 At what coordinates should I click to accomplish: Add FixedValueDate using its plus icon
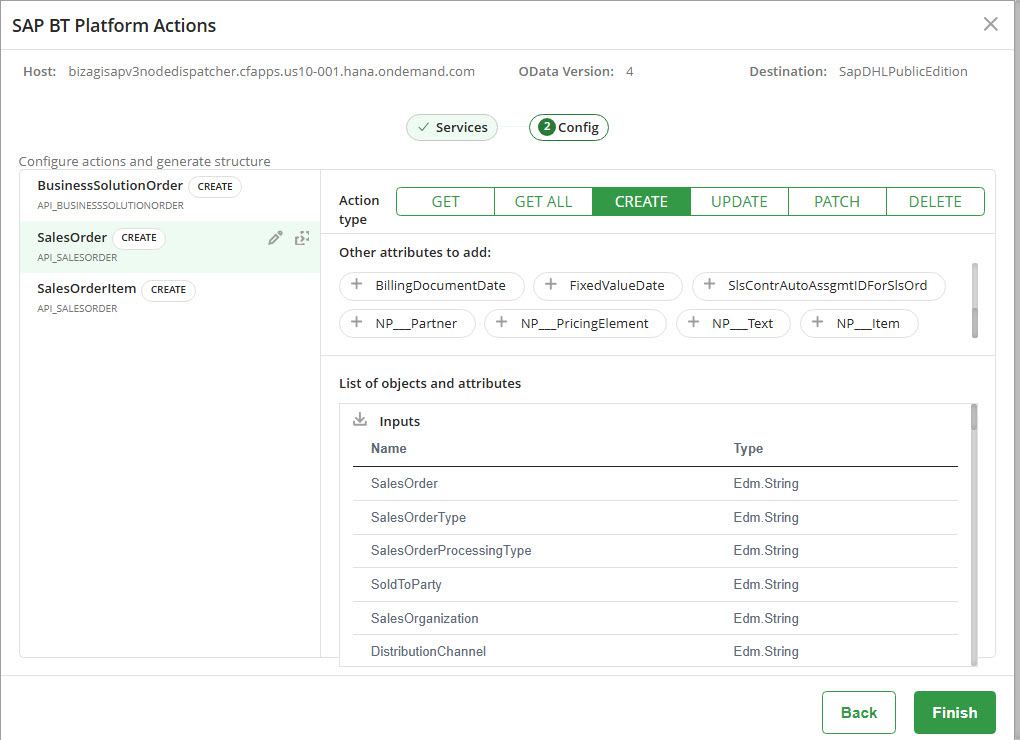point(550,284)
